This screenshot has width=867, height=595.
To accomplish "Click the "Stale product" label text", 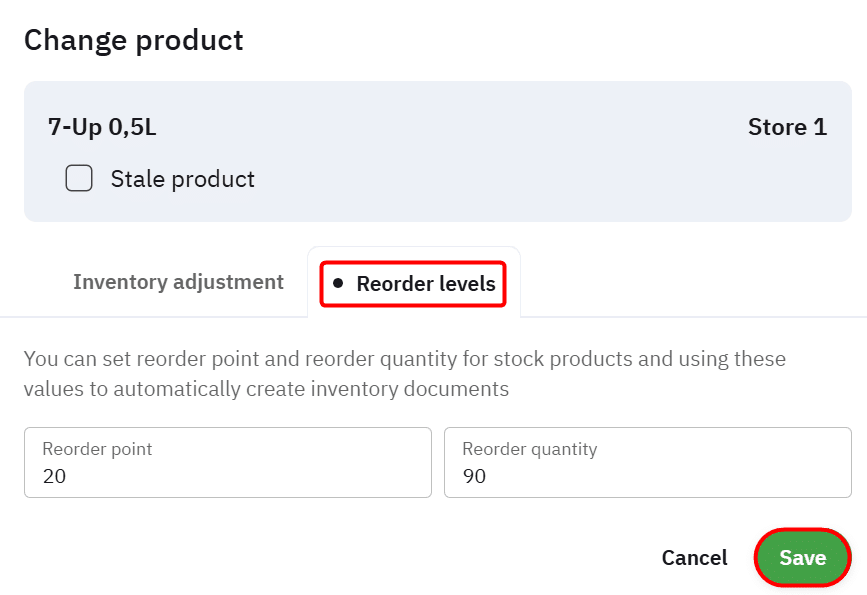I will 182,179.
